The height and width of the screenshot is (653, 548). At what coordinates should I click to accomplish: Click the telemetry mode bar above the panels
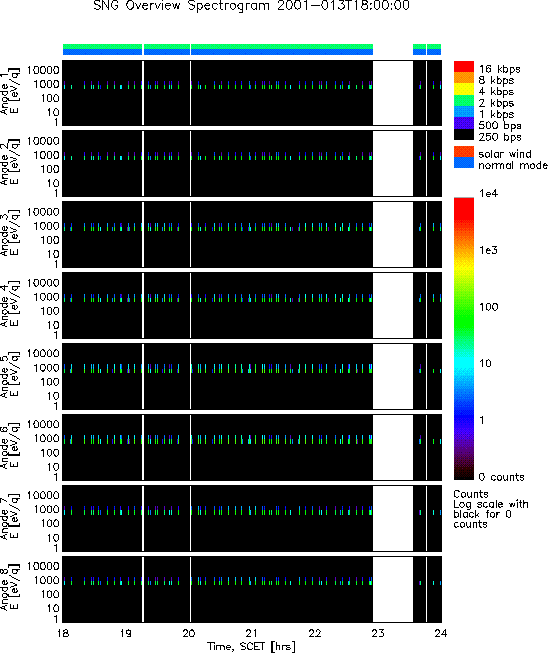point(252,49)
